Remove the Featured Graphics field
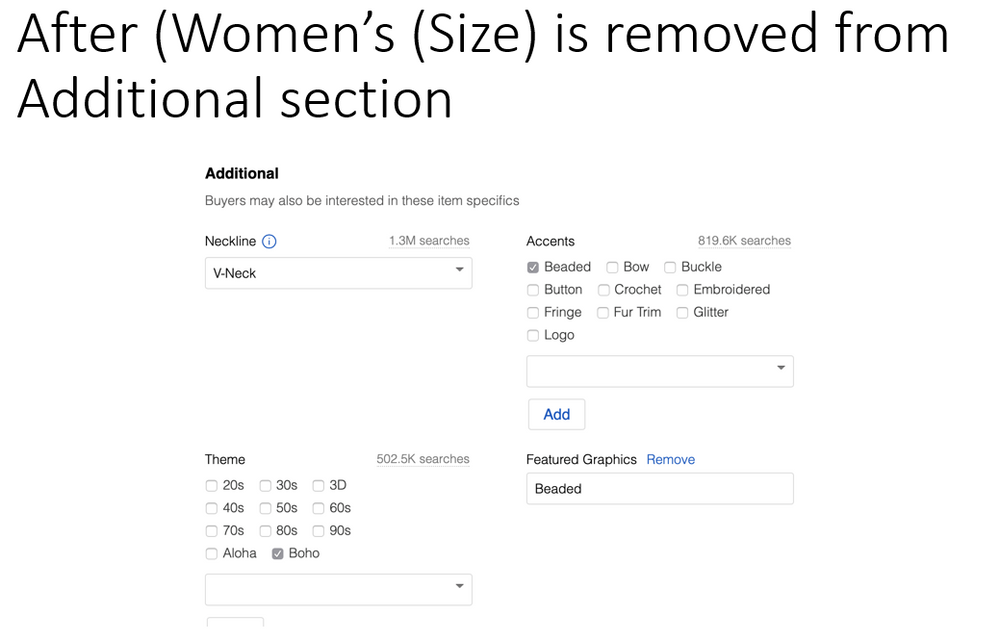Viewport: 999px width, 636px height. point(670,460)
